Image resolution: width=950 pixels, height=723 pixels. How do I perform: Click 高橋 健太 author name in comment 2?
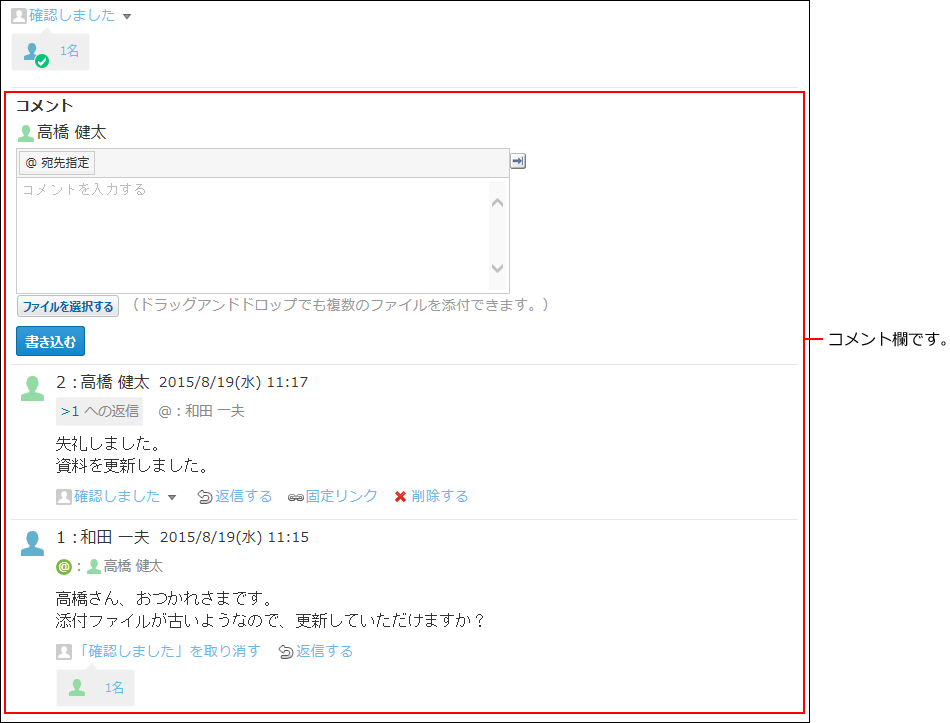pos(115,382)
